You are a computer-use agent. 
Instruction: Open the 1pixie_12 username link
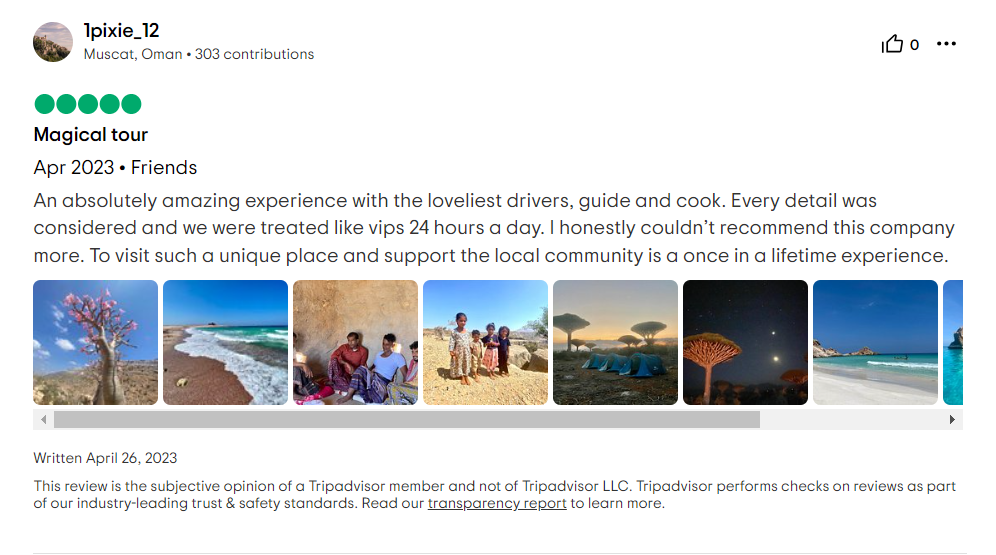click(121, 31)
